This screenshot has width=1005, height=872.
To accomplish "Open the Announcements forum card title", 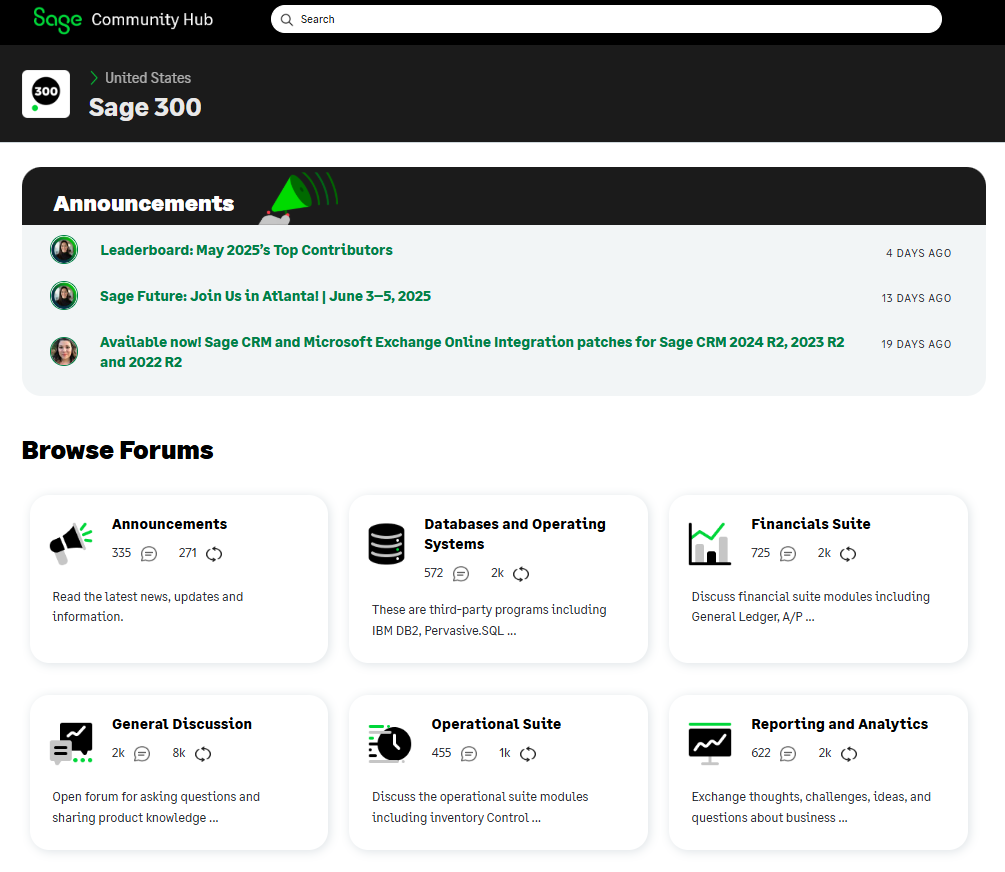I will click(x=169, y=524).
